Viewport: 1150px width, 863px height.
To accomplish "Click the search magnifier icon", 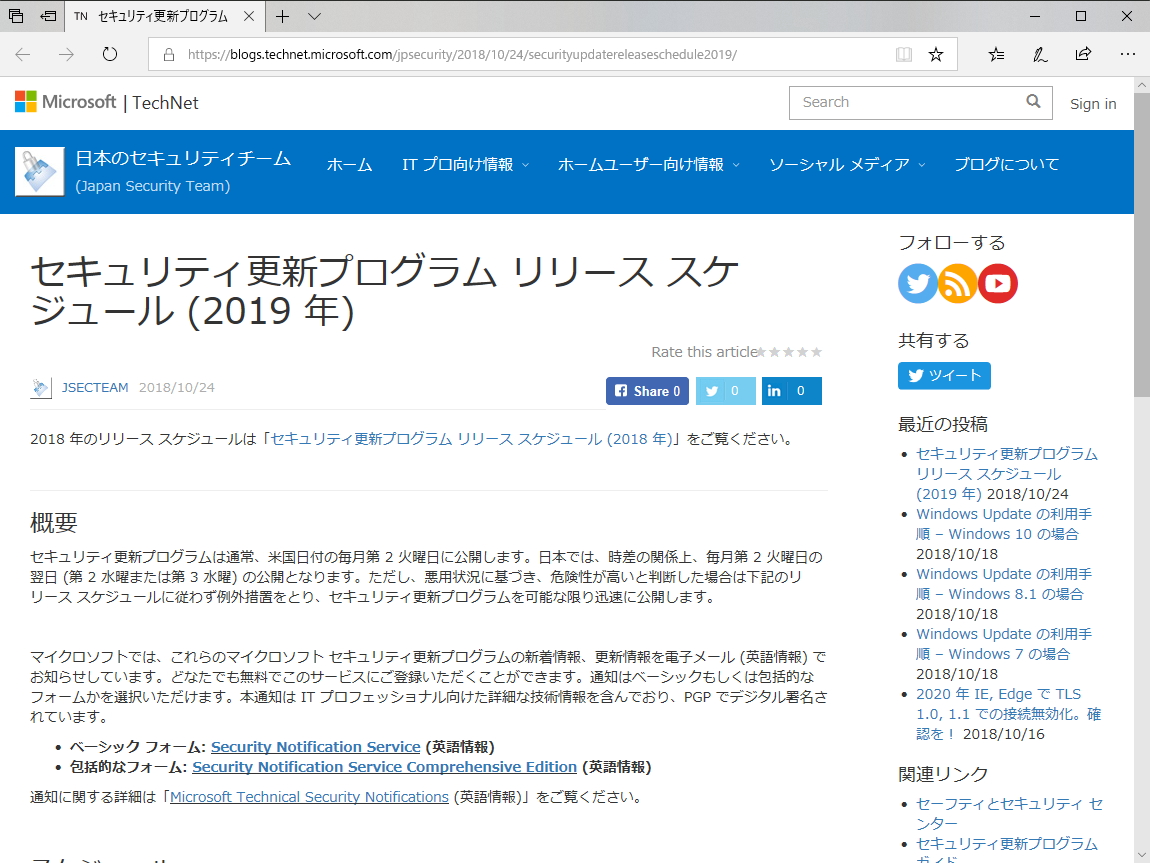I will (1033, 102).
